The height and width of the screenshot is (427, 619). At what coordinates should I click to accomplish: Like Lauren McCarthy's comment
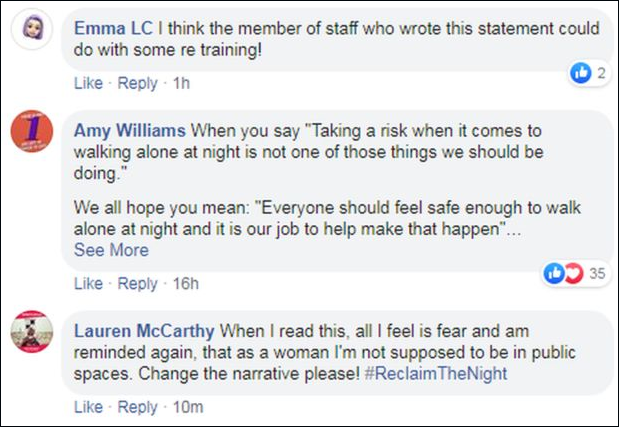click(88, 407)
